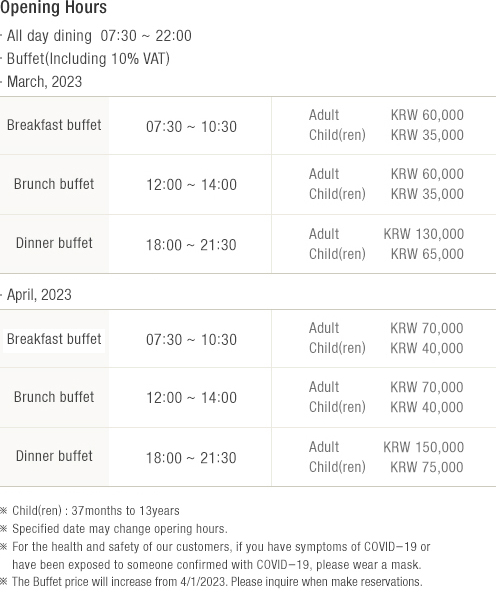Click the All day dining hours line
This screenshot has height=597, width=496.
[x=99, y=36]
